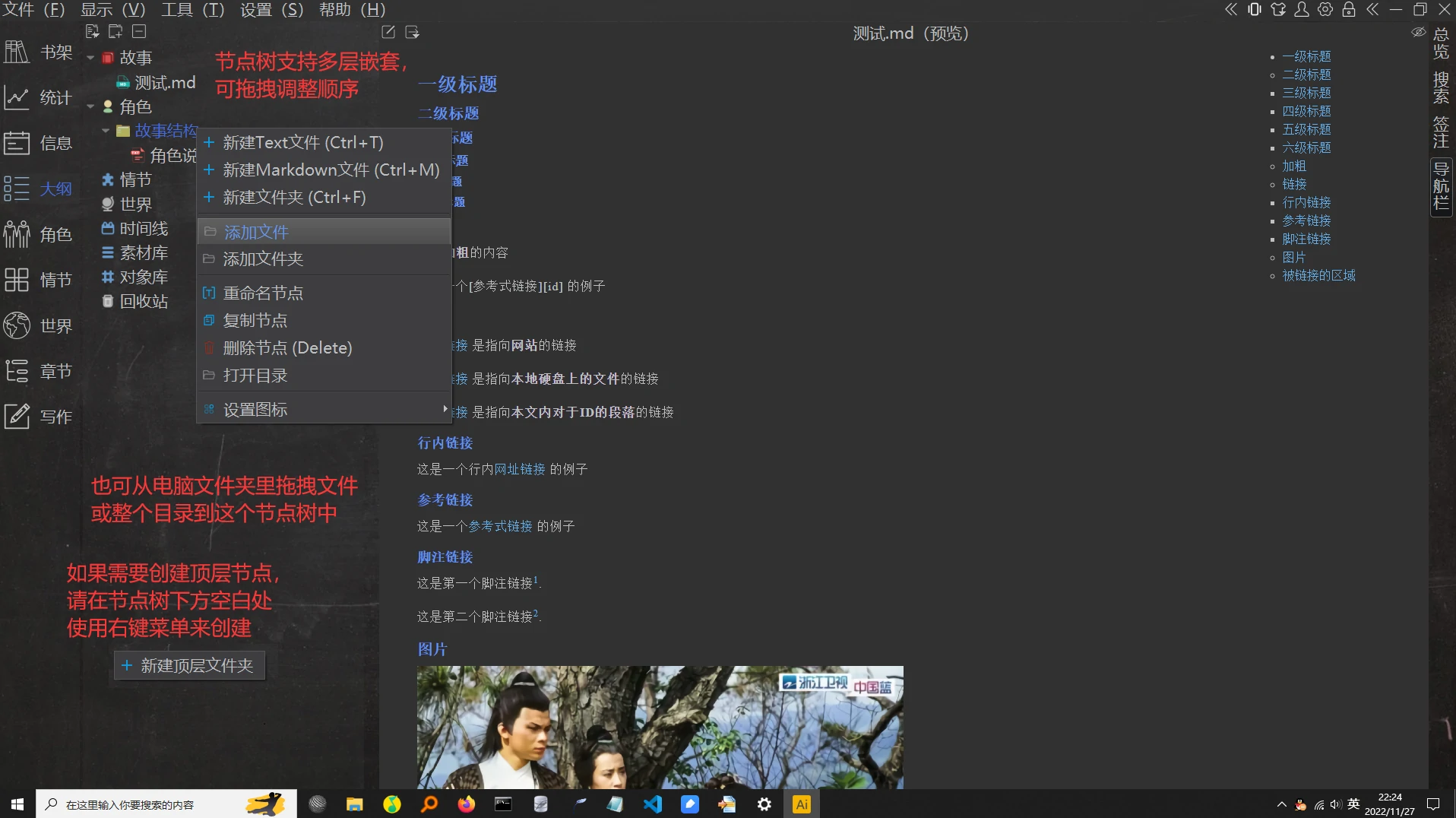
Task: Toggle the crossed-eye visibility icon near 总览
Action: click(1418, 32)
